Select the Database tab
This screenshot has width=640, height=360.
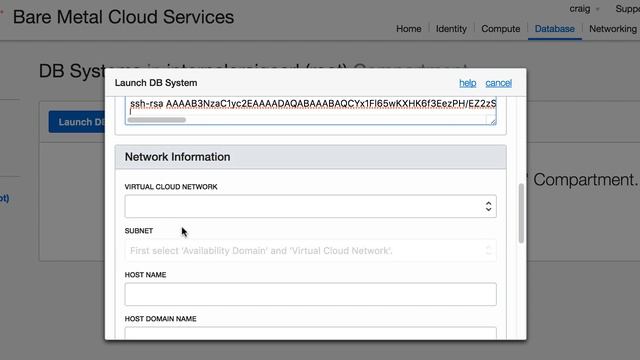click(x=554, y=29)
